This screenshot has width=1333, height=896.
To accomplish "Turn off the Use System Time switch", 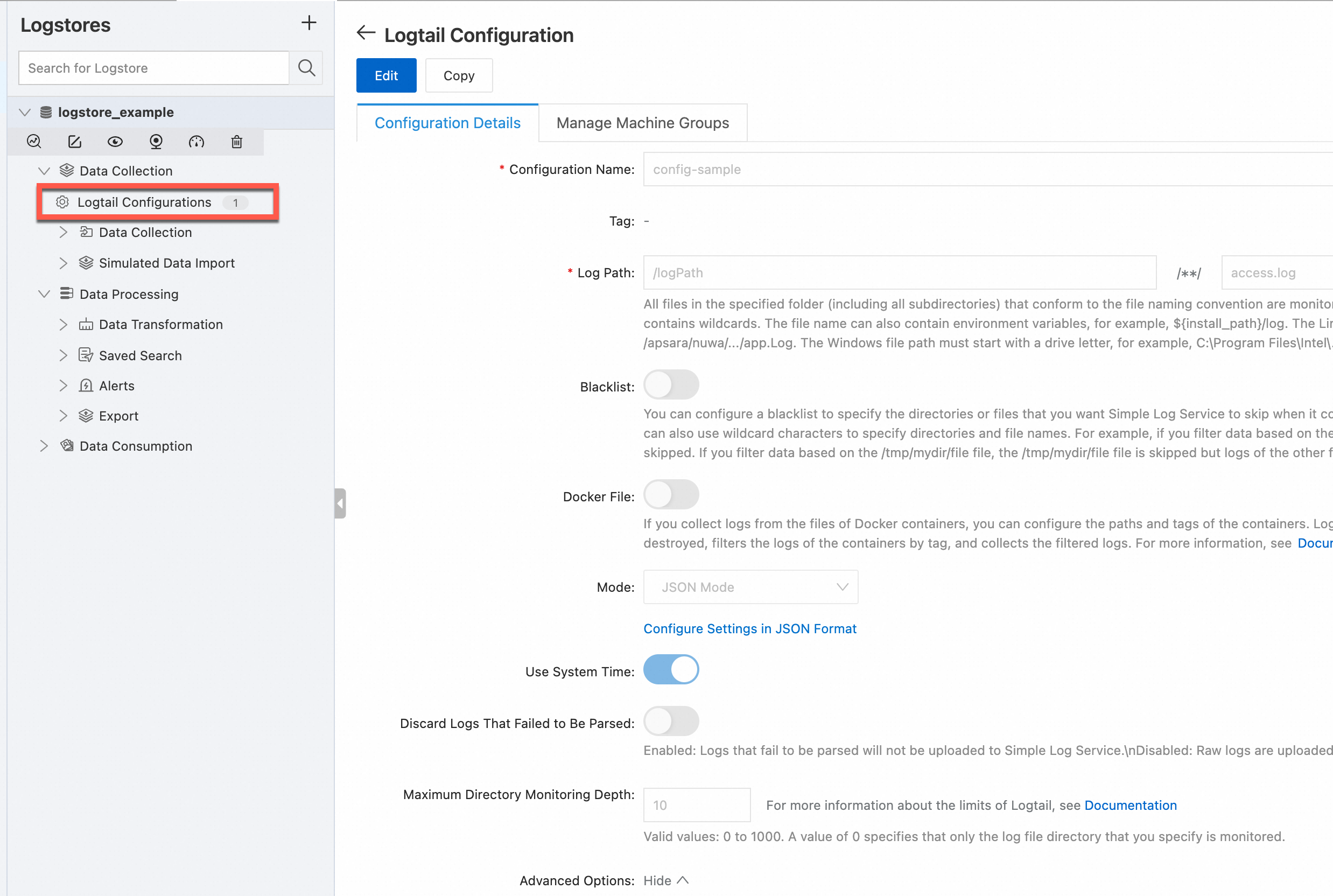I will pyautogui.click(x=671, y=669).
